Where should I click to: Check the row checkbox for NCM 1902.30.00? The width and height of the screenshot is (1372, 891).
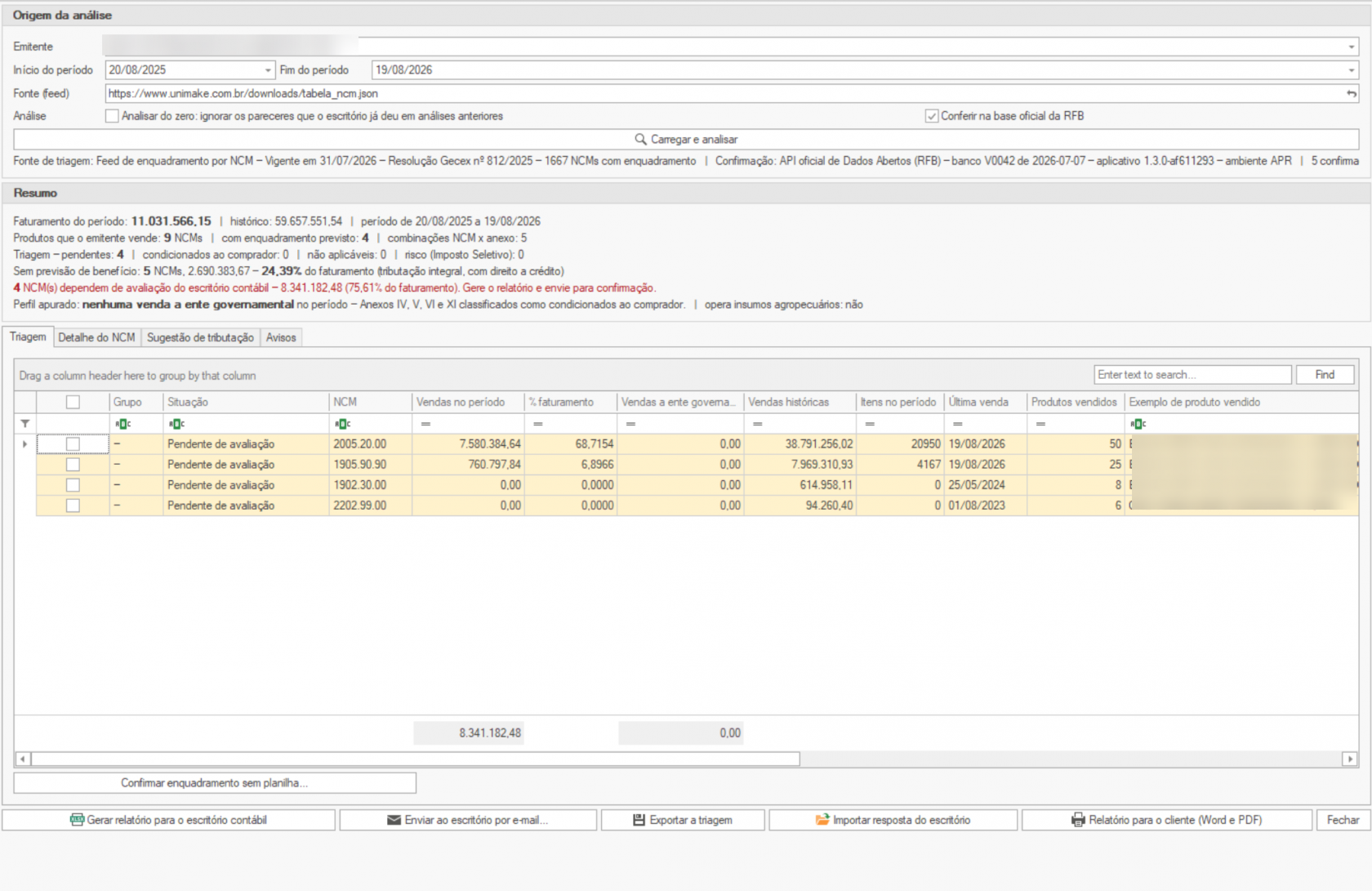point(73,485)
